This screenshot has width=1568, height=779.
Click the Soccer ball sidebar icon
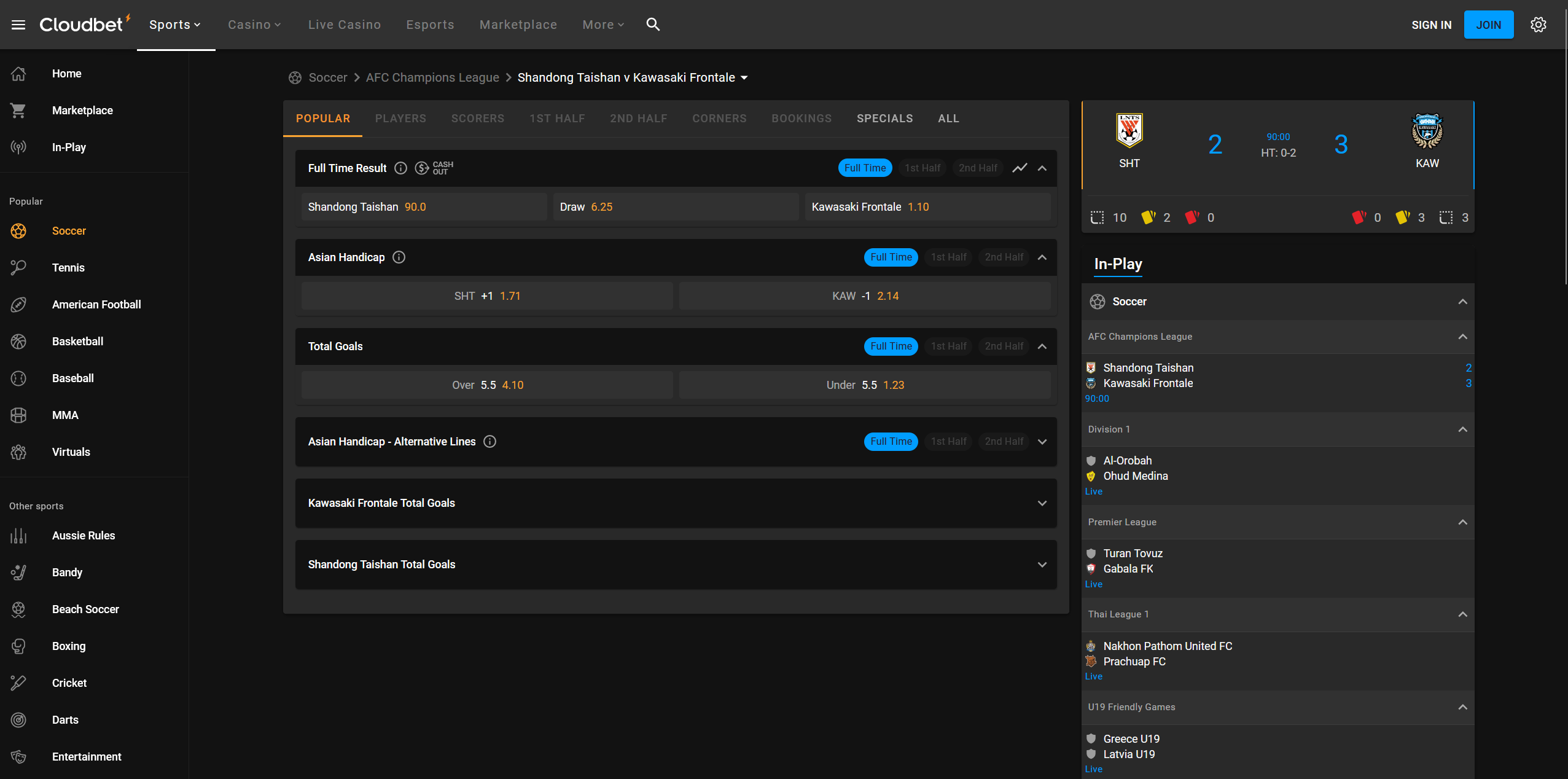click(x=18, y=231)
